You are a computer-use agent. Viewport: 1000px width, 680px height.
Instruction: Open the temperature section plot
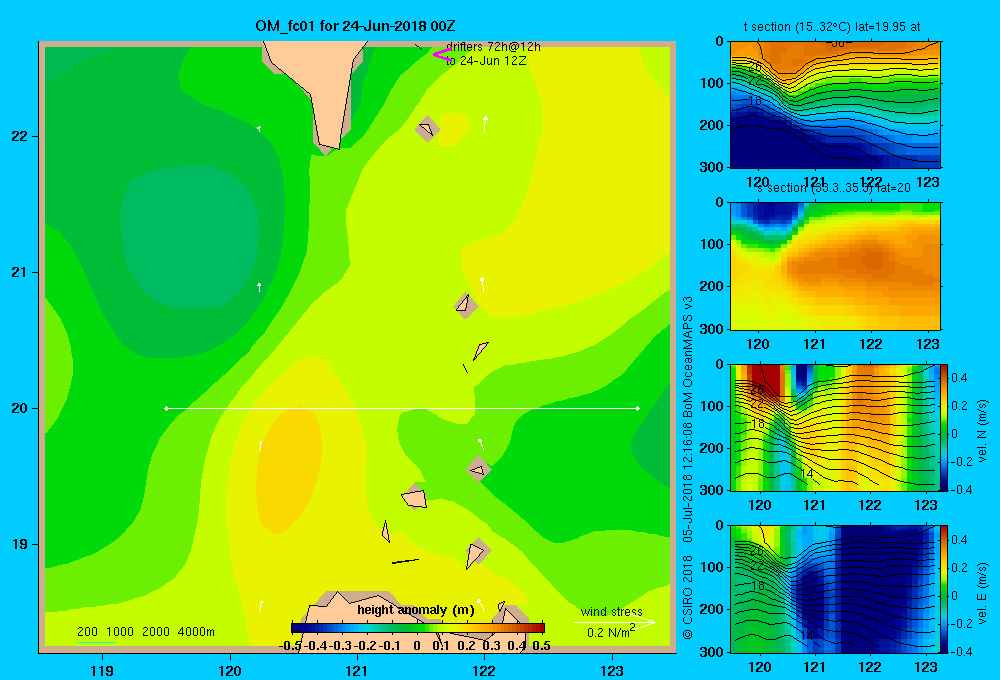coord(835,105)
